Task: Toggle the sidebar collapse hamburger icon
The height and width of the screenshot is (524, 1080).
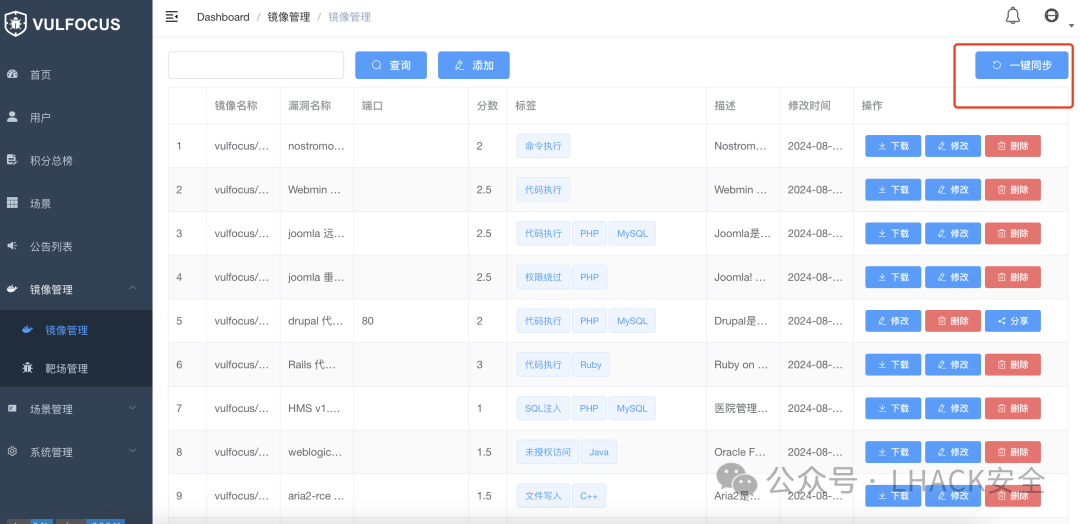Action: [x=172, y=17]
